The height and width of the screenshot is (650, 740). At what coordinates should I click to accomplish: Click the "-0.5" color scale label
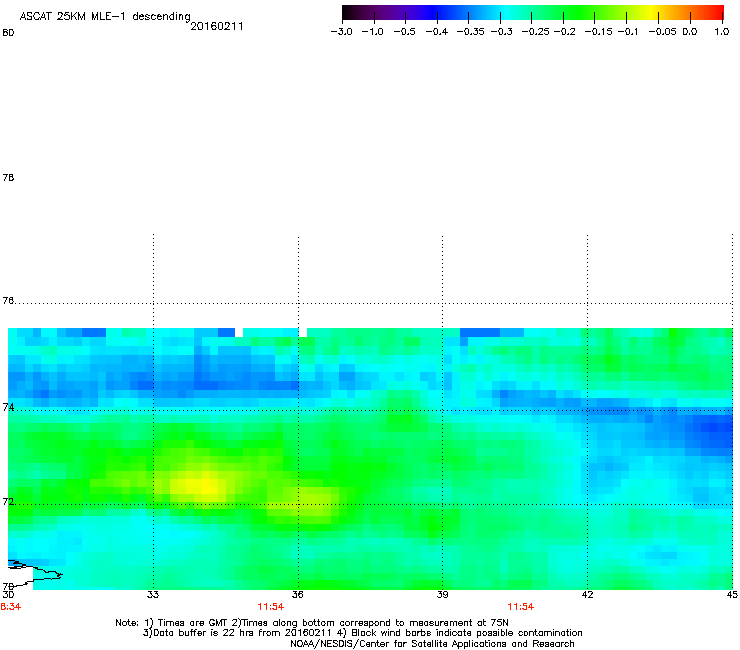click(x=404, y=32)
